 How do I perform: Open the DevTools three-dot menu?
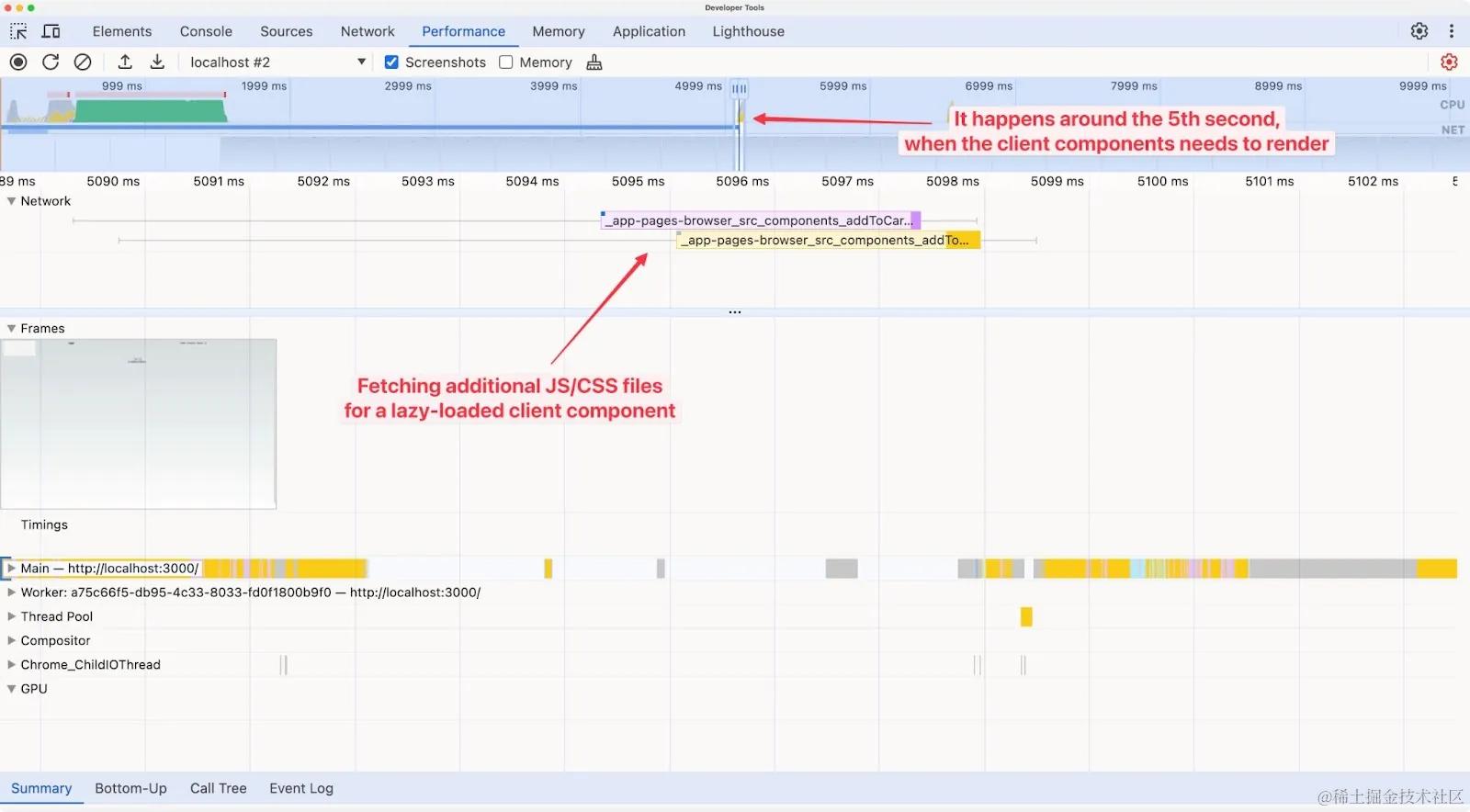tap(1452, 31)
